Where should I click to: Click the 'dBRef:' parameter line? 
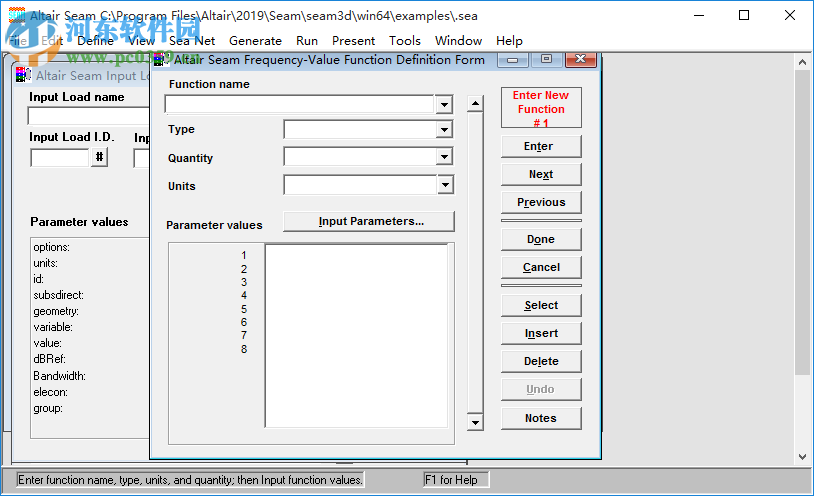coord(49,359)
